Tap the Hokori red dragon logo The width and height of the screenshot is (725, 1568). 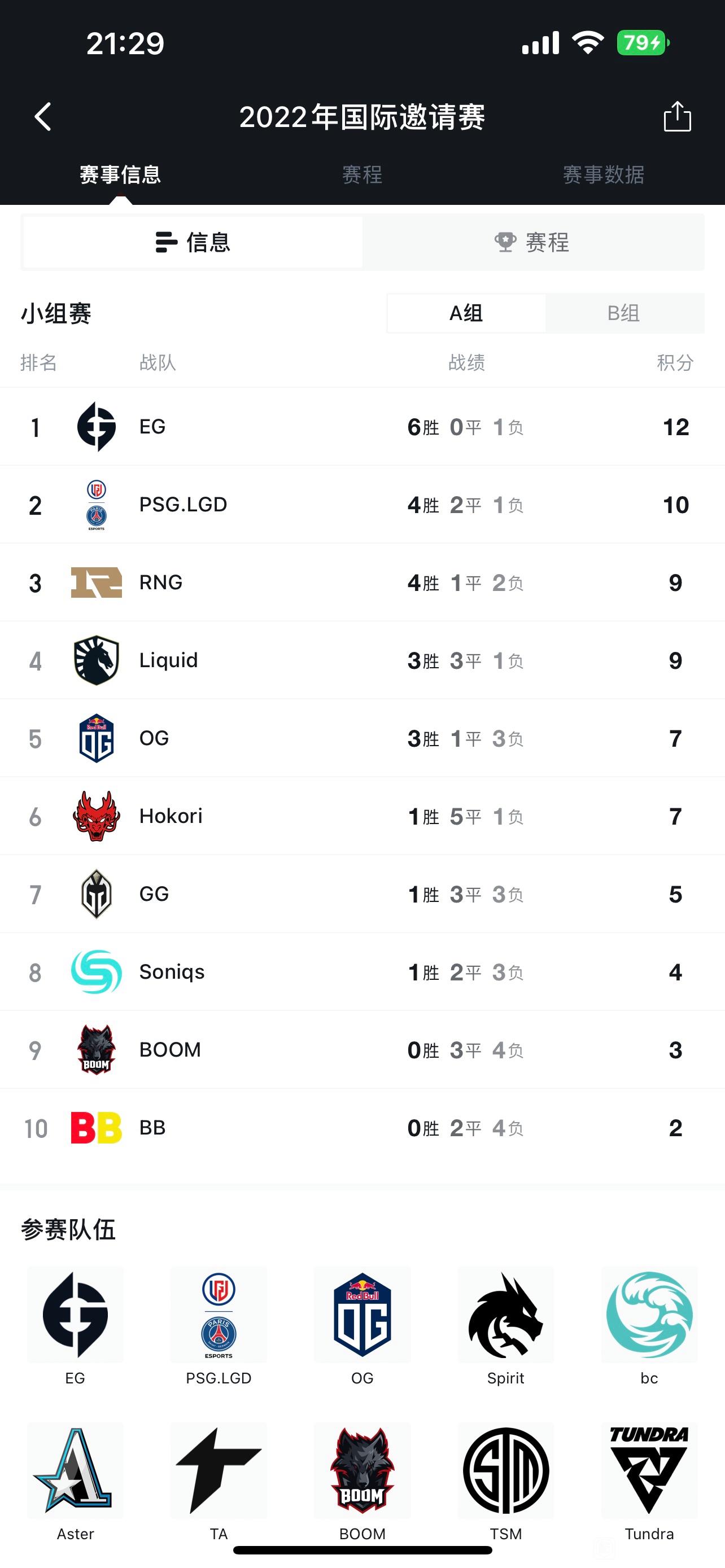(x=96, y=816)
